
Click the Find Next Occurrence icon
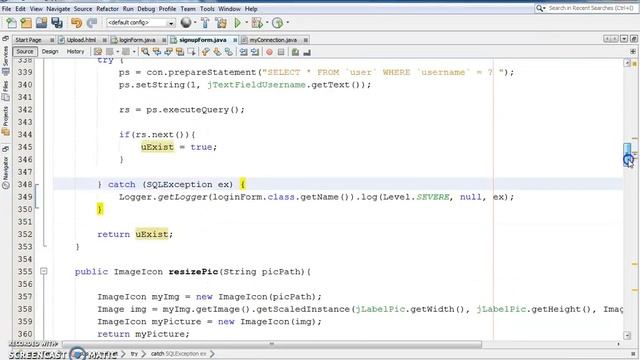168,52
